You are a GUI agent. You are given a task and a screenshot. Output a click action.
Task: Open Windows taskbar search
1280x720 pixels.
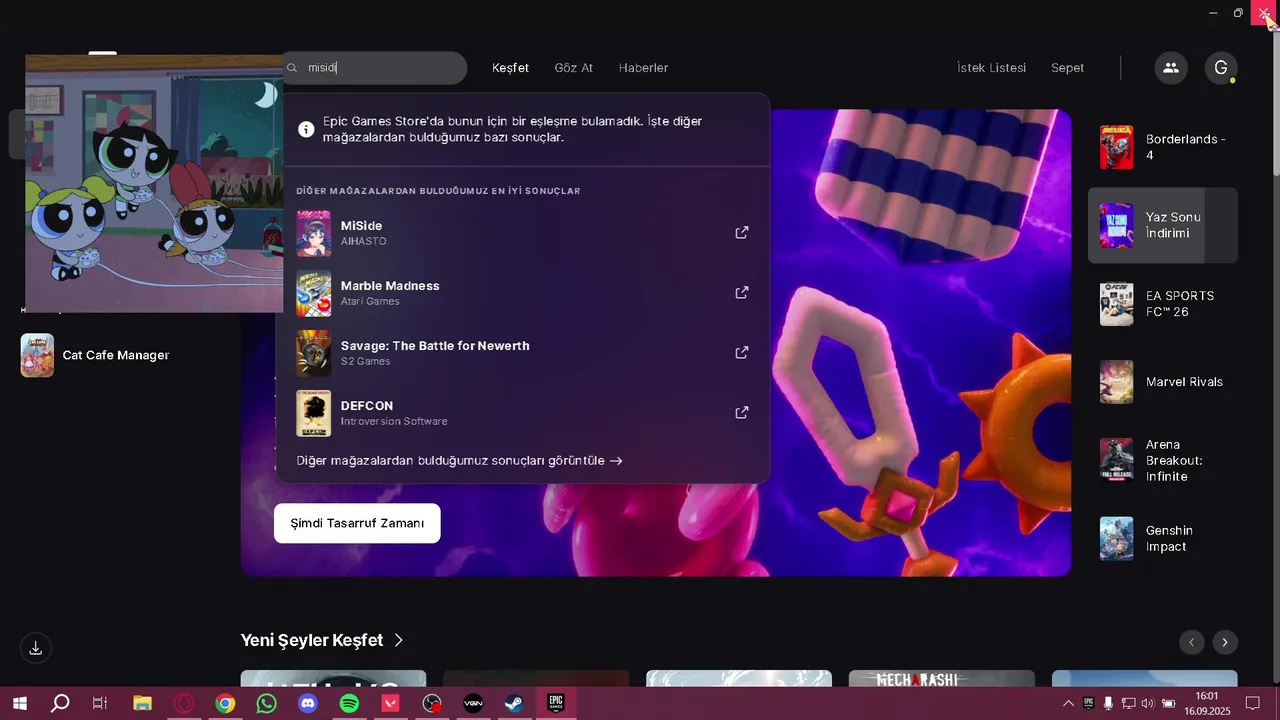click(60, 703)
